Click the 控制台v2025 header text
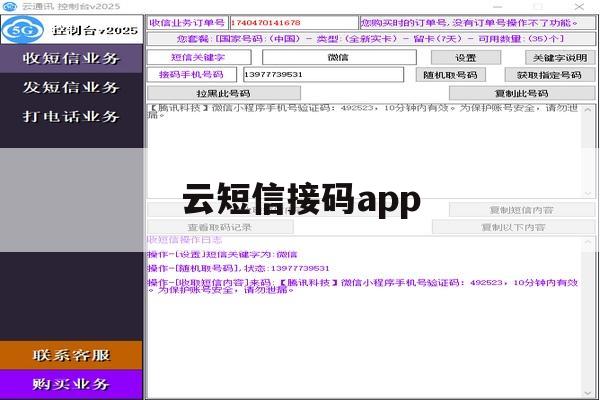 click(x=95, y=30)
